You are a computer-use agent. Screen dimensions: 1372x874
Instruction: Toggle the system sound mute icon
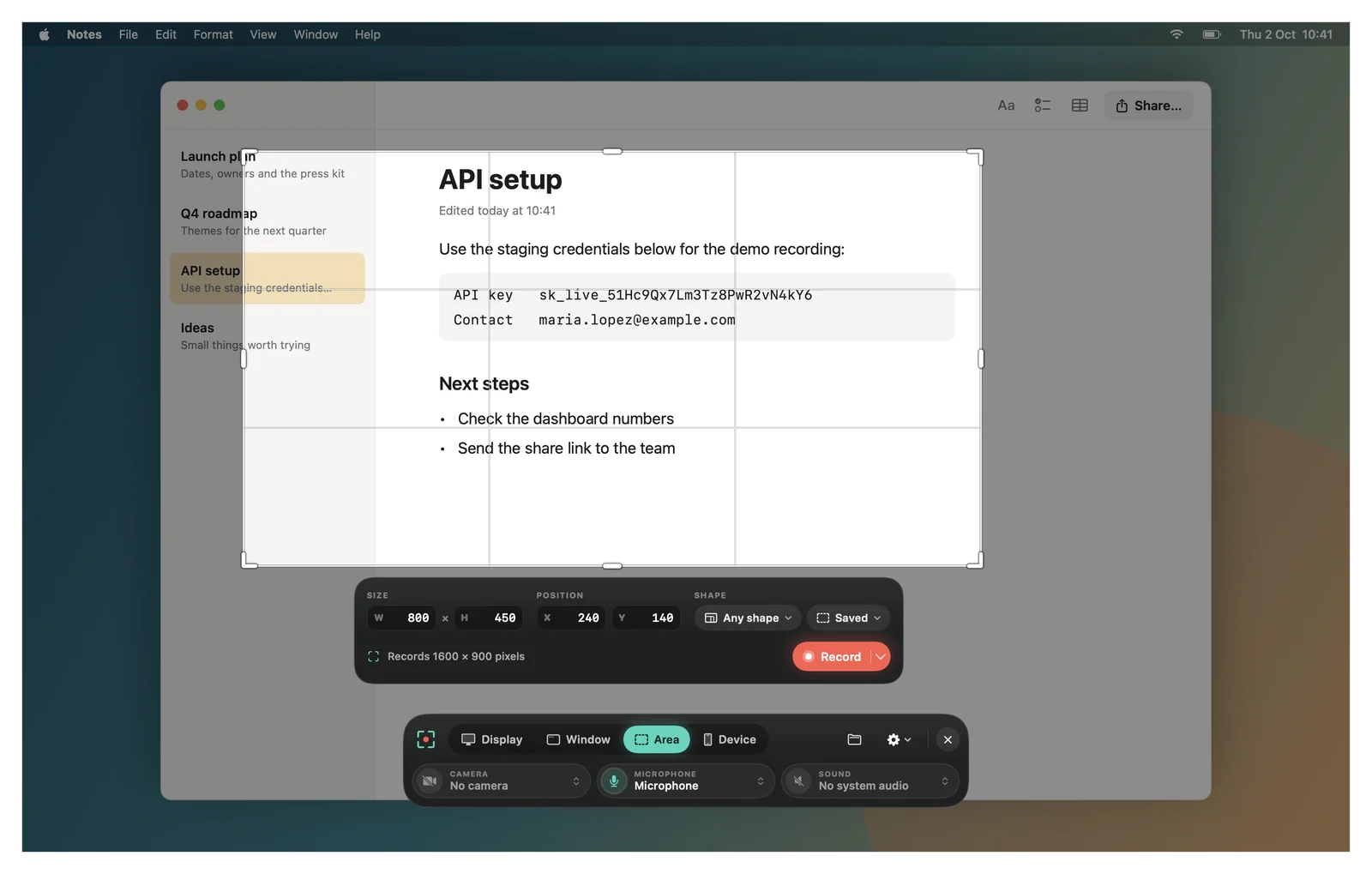click(798, 781)
